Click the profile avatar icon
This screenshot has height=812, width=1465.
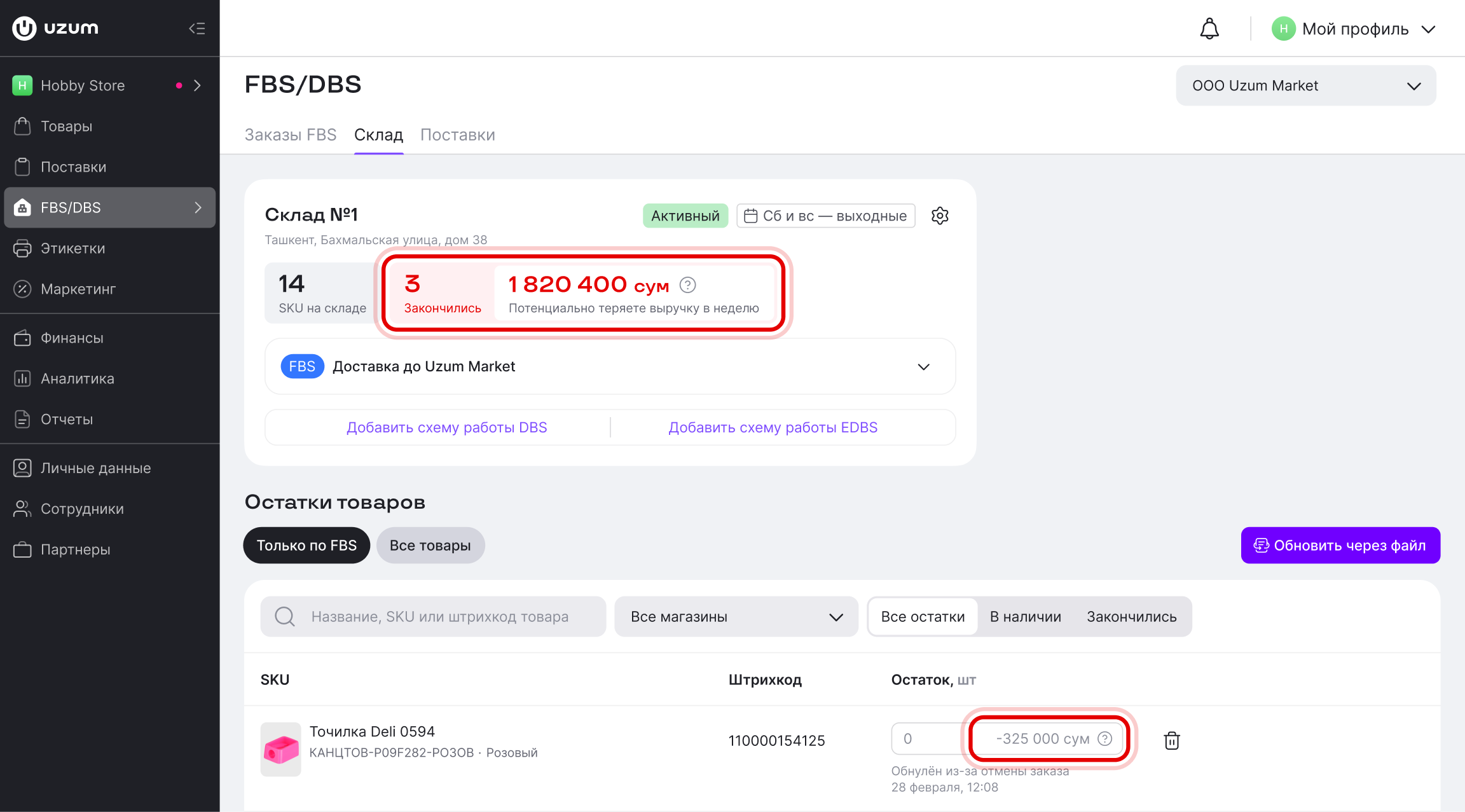(1283, 29)
